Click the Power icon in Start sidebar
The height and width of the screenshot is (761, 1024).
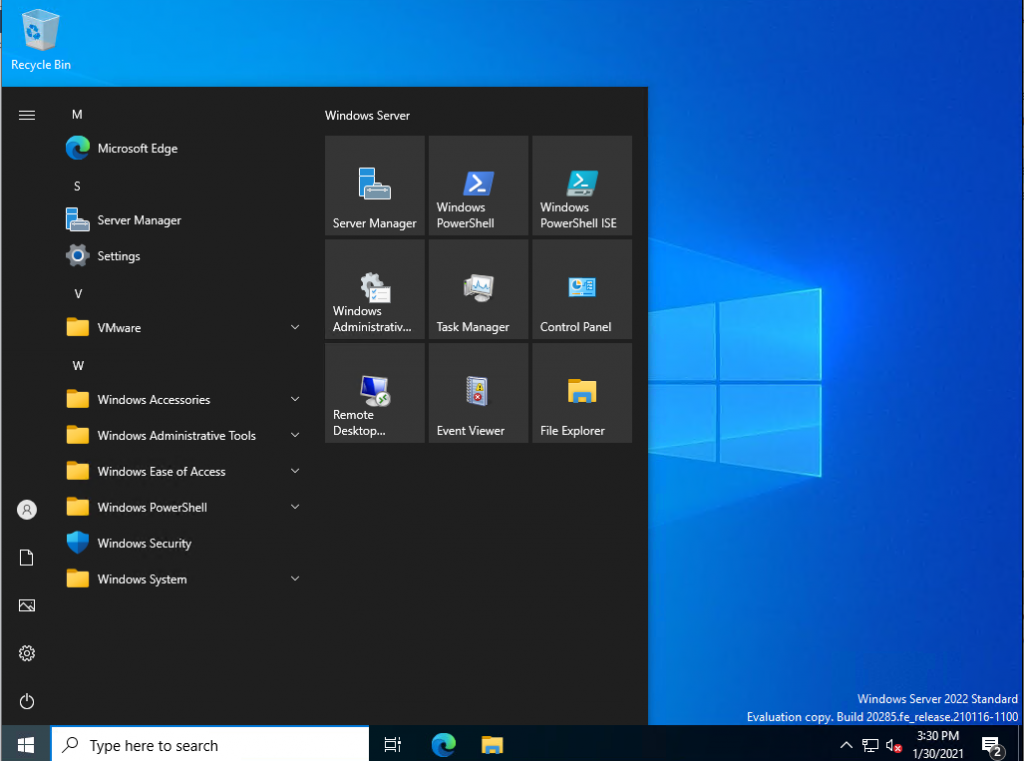tap(27, 702)
